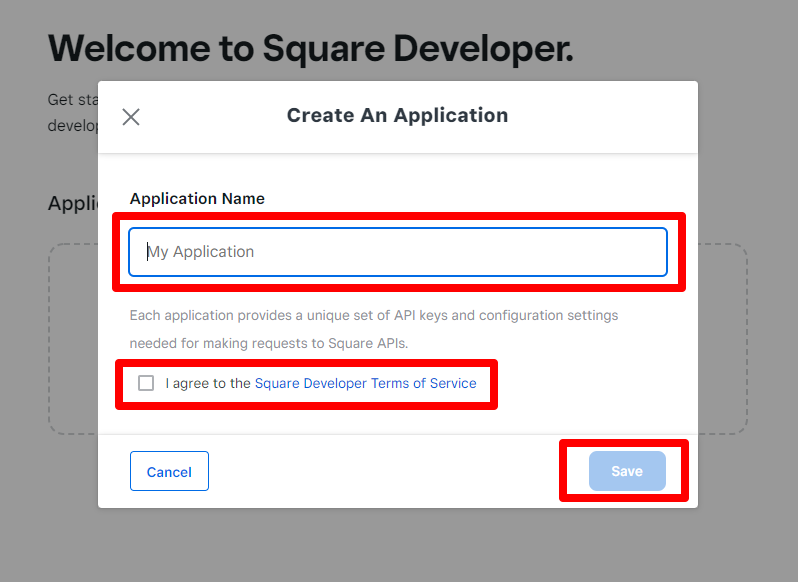Image resolution: width=798 pixels, height=582 pixels.
Task: Select the 'Create An Application' dialog title
Action: tap(397, 115)
